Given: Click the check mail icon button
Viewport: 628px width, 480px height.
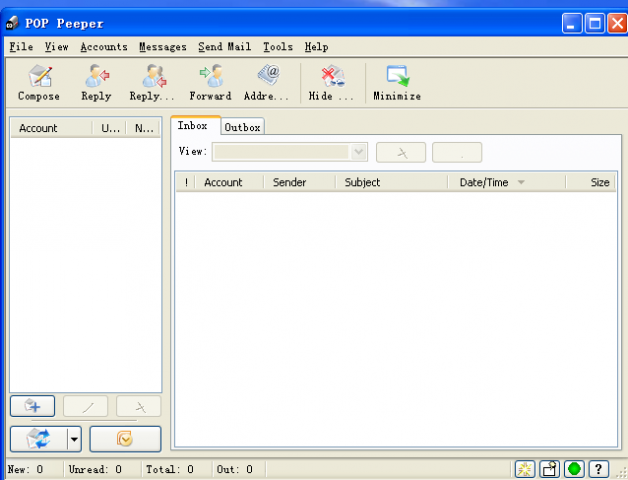Looking at the screenshot, I should (37, 439).
